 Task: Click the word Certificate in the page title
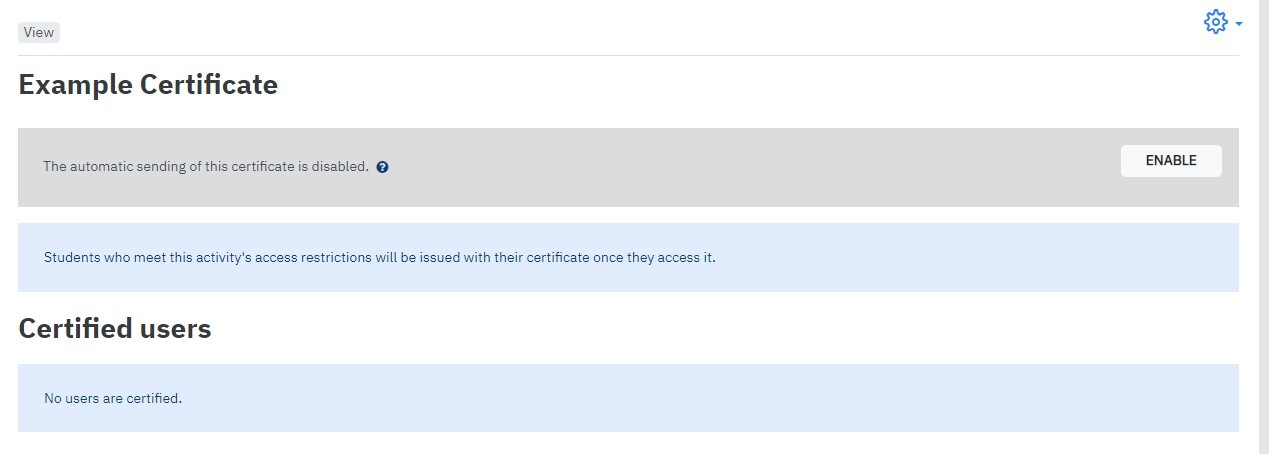pos(209,85)
